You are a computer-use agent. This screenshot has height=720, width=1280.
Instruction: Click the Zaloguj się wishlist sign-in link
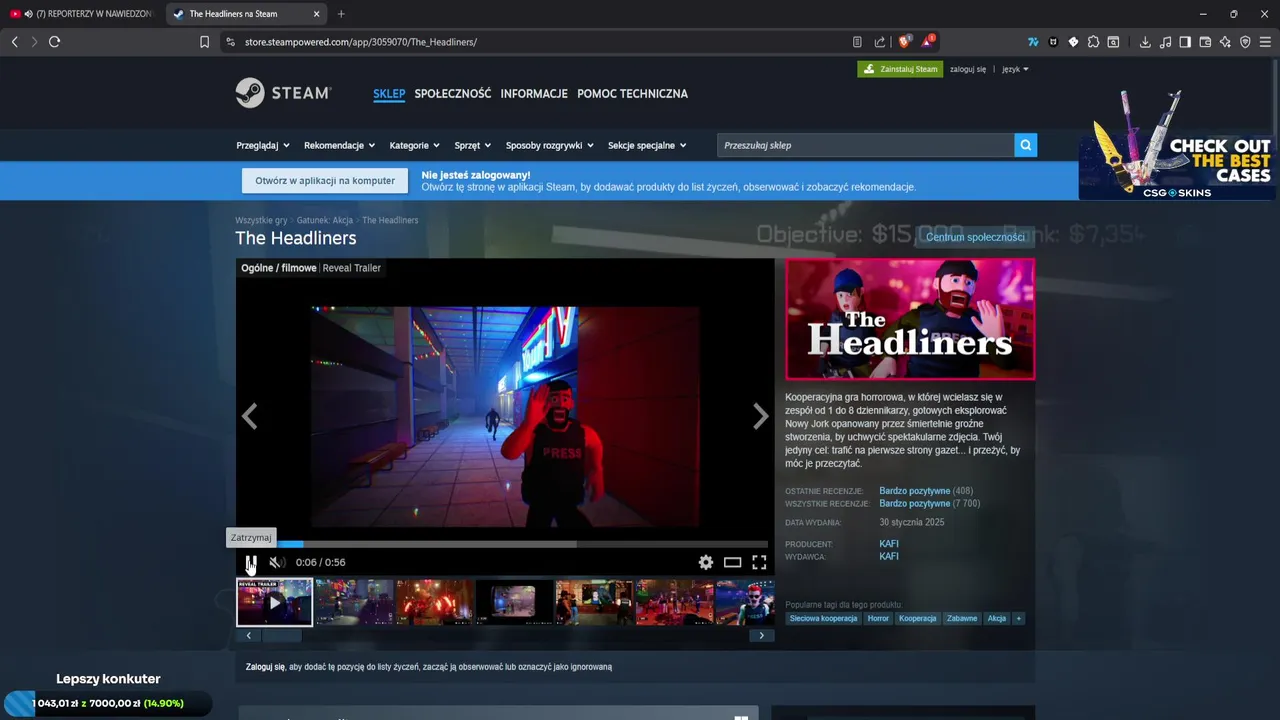[265, 667]
